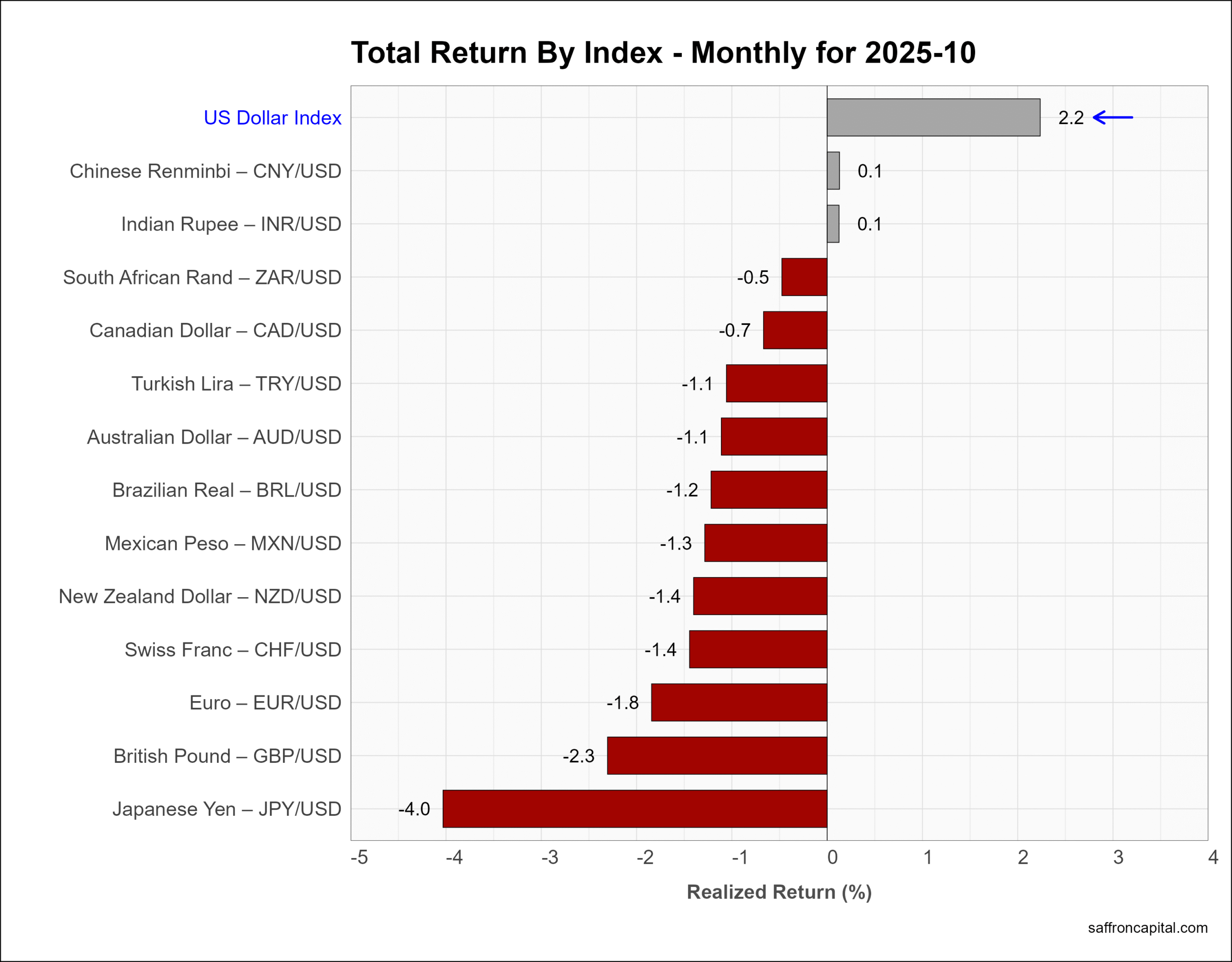This screenshot has height=962, width=1232.
Task: Select the Australian Dollar red bar
Action: 774,436
